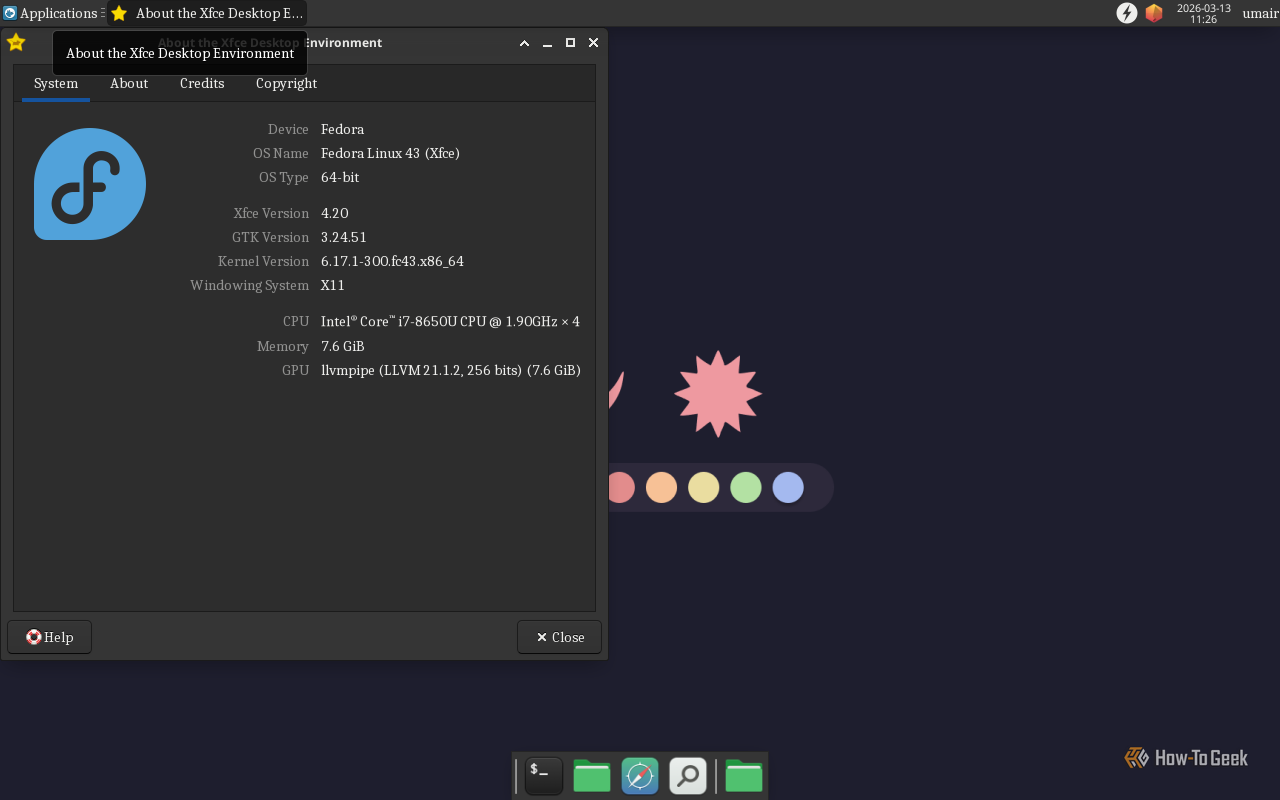Switch to the System tab

pos(56,84)
